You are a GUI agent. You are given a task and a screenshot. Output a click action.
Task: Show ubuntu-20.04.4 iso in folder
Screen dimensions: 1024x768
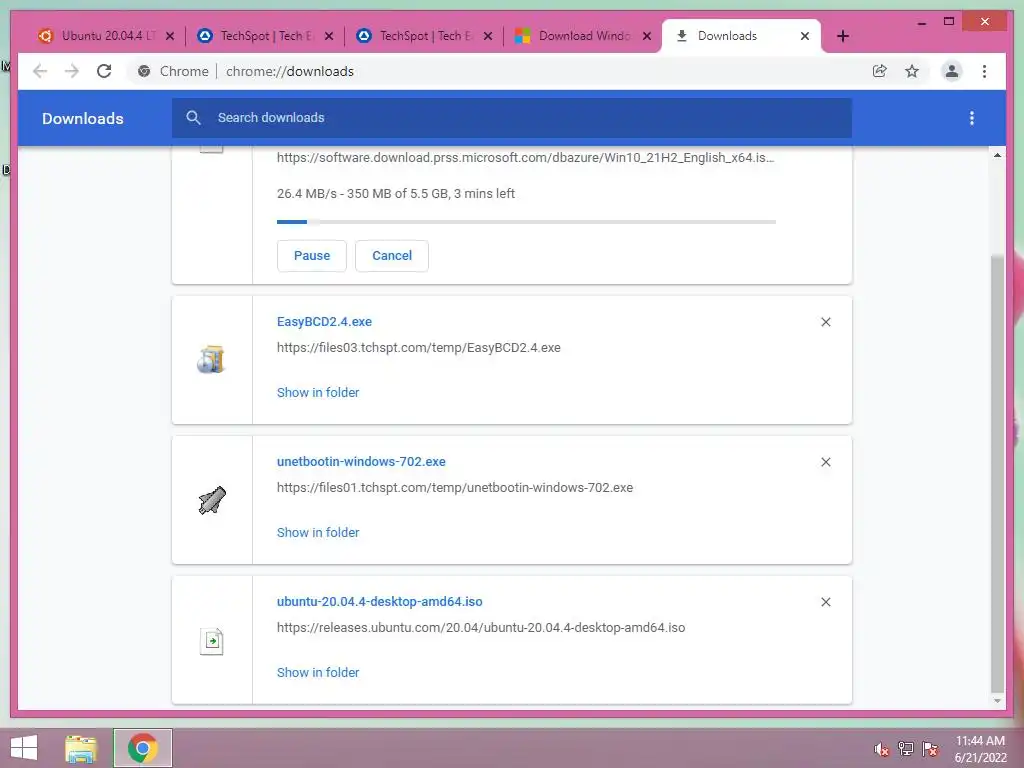318,673
